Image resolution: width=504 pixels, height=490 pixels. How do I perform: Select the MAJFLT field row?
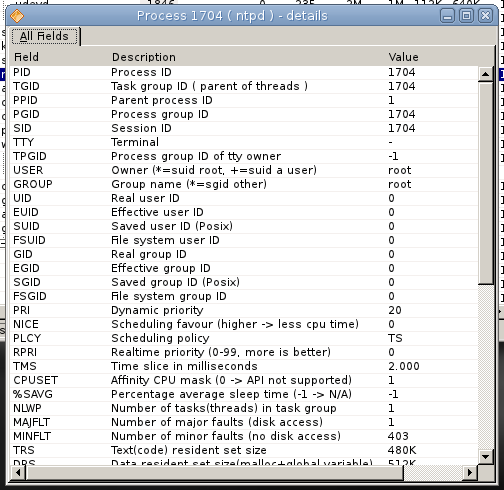[244, 422]
